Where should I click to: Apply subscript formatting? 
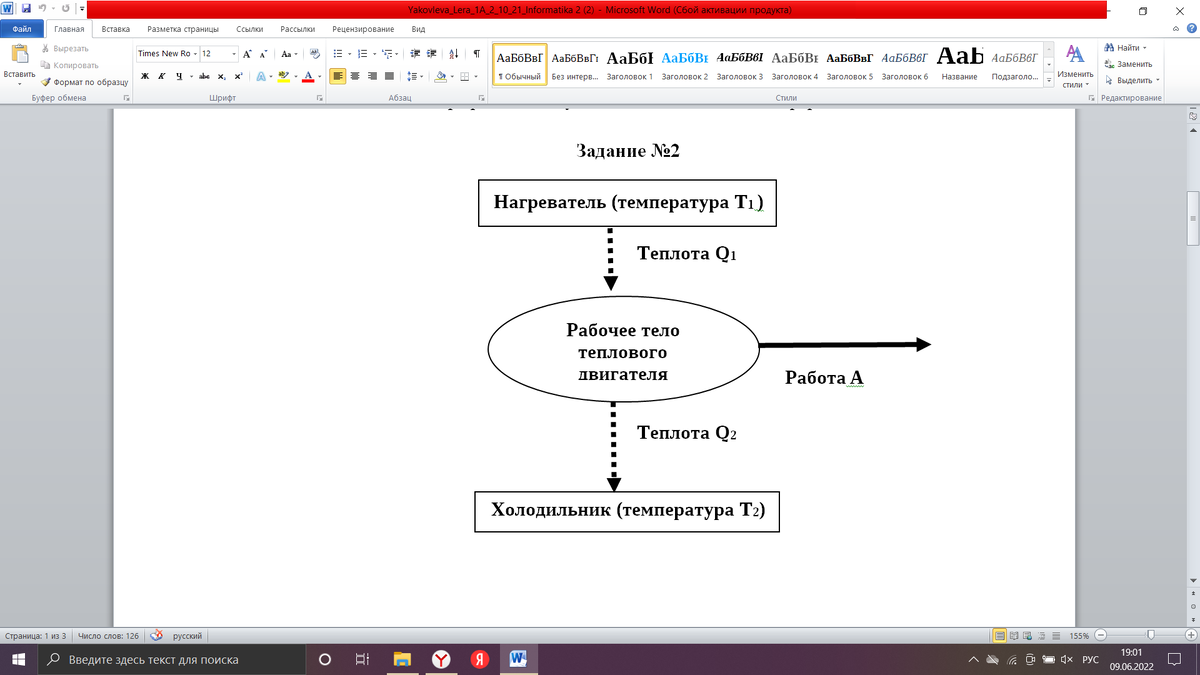click(x=222, y=75)
